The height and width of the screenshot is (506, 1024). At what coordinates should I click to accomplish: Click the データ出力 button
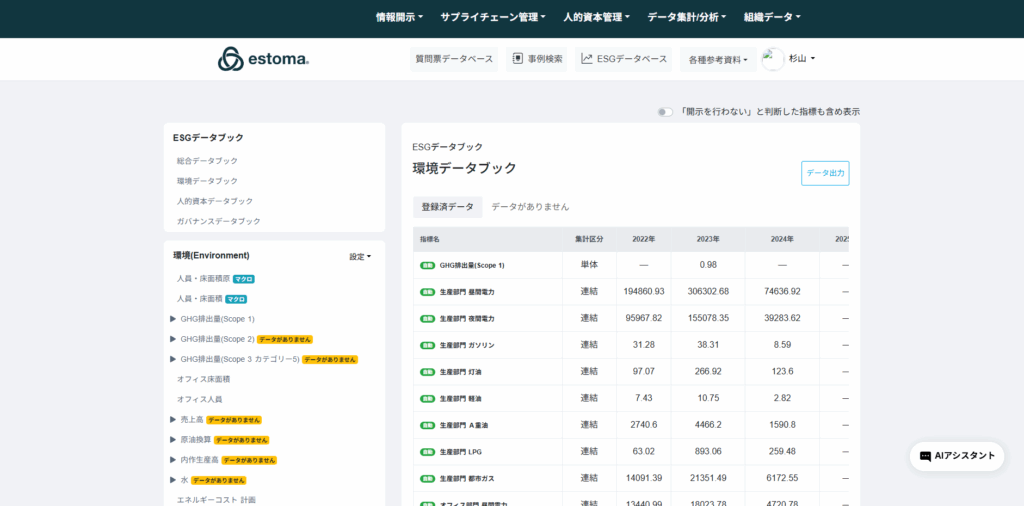pos(825,173)
